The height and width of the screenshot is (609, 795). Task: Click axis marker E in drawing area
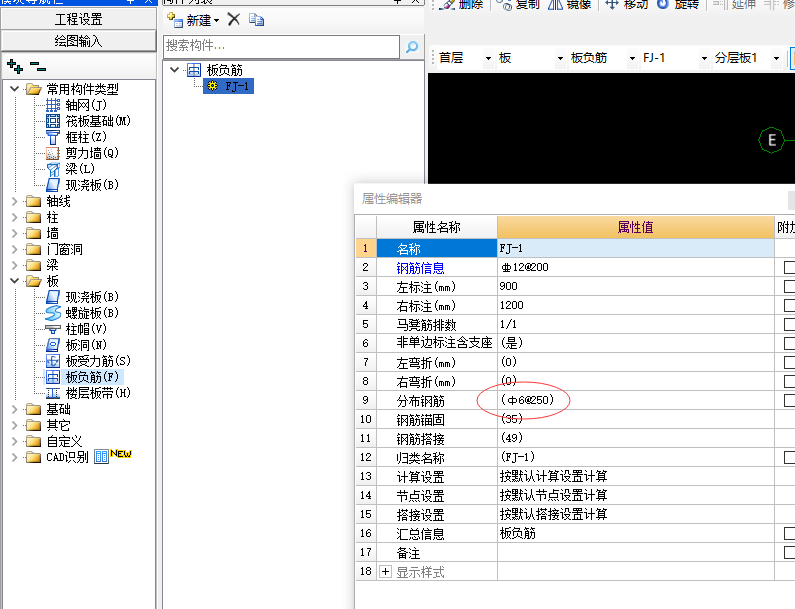pyautogui.click(x=772, y=140)
